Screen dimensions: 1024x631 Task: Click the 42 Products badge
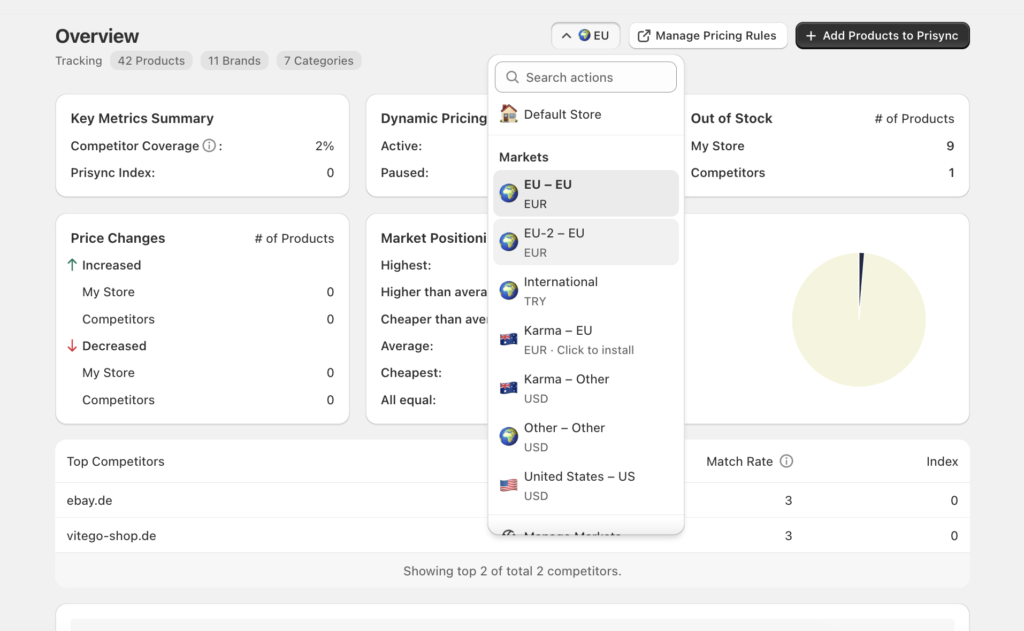point(151,61)
